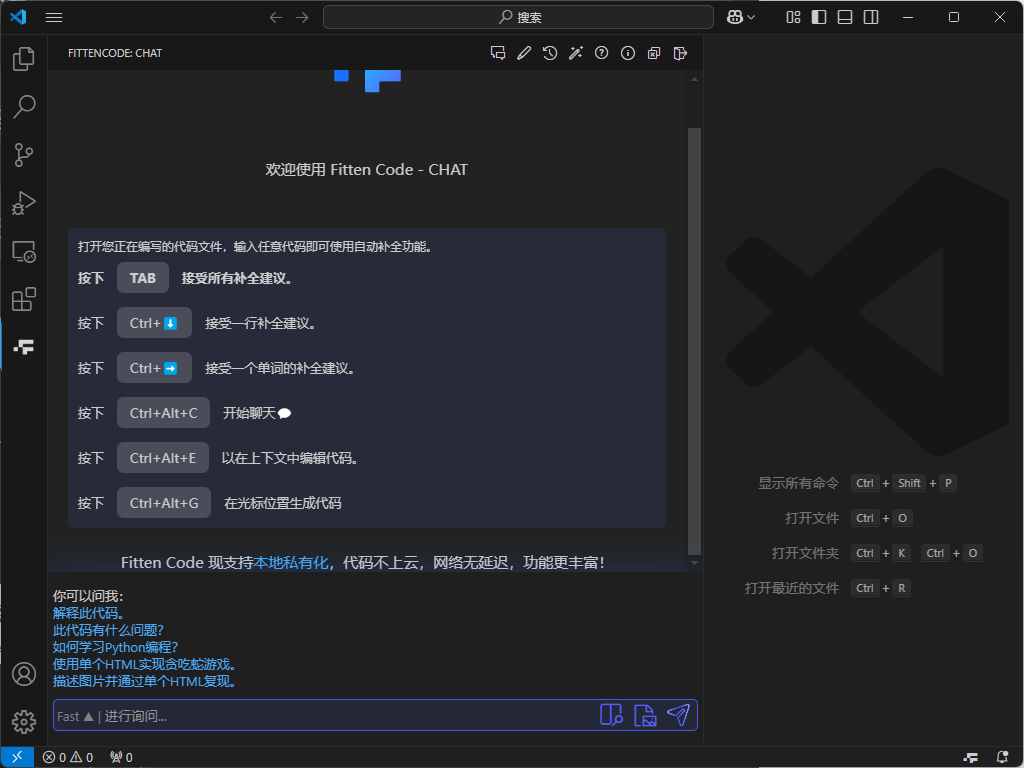Open chat history clock icon

pyautogui.click(x=550, y=53)
